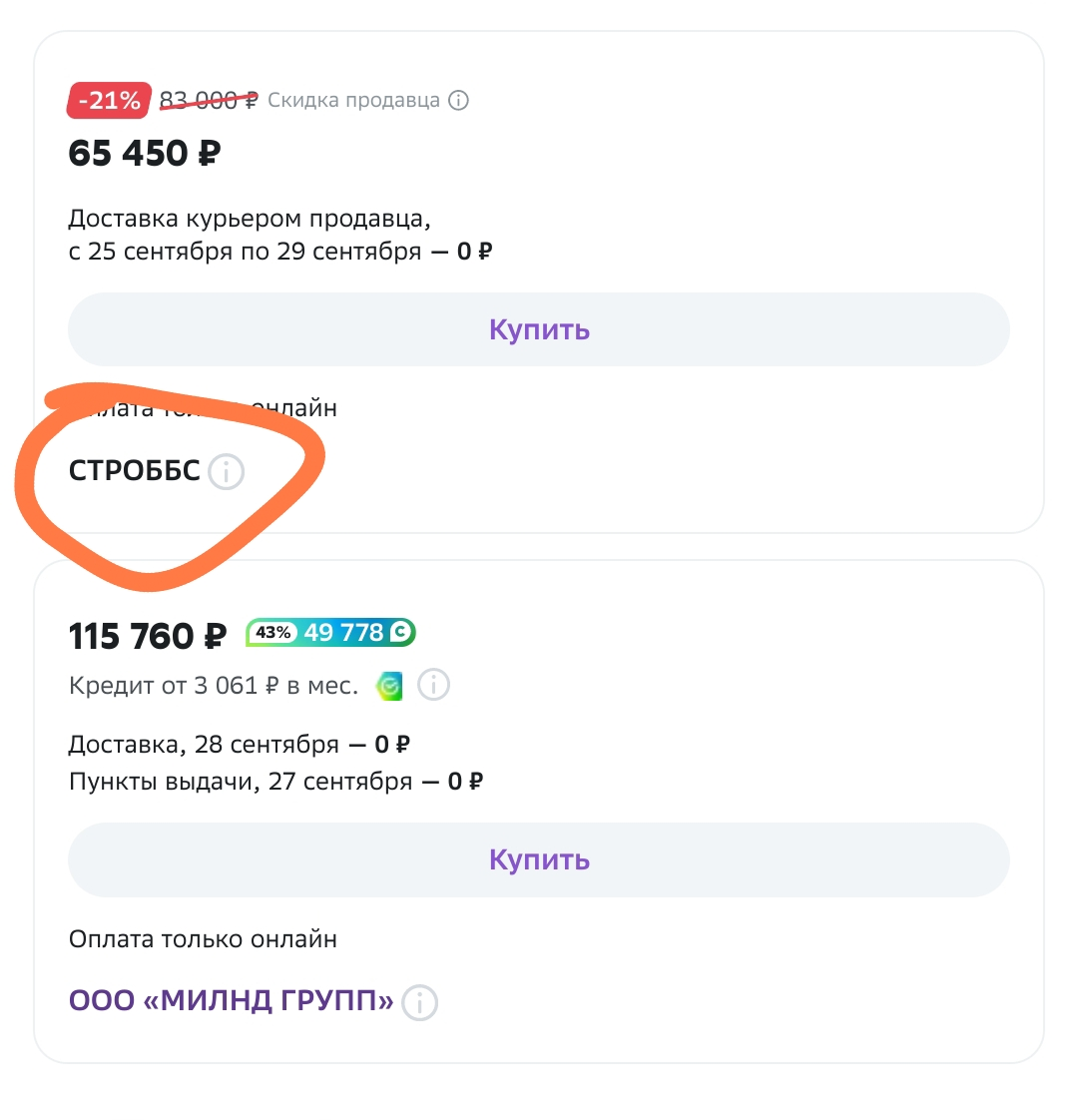Open the ООО «МИЛНД ГРУПП» seller link
The width and height of the screenshot is (1078, 1120).
click(232, 1001)
